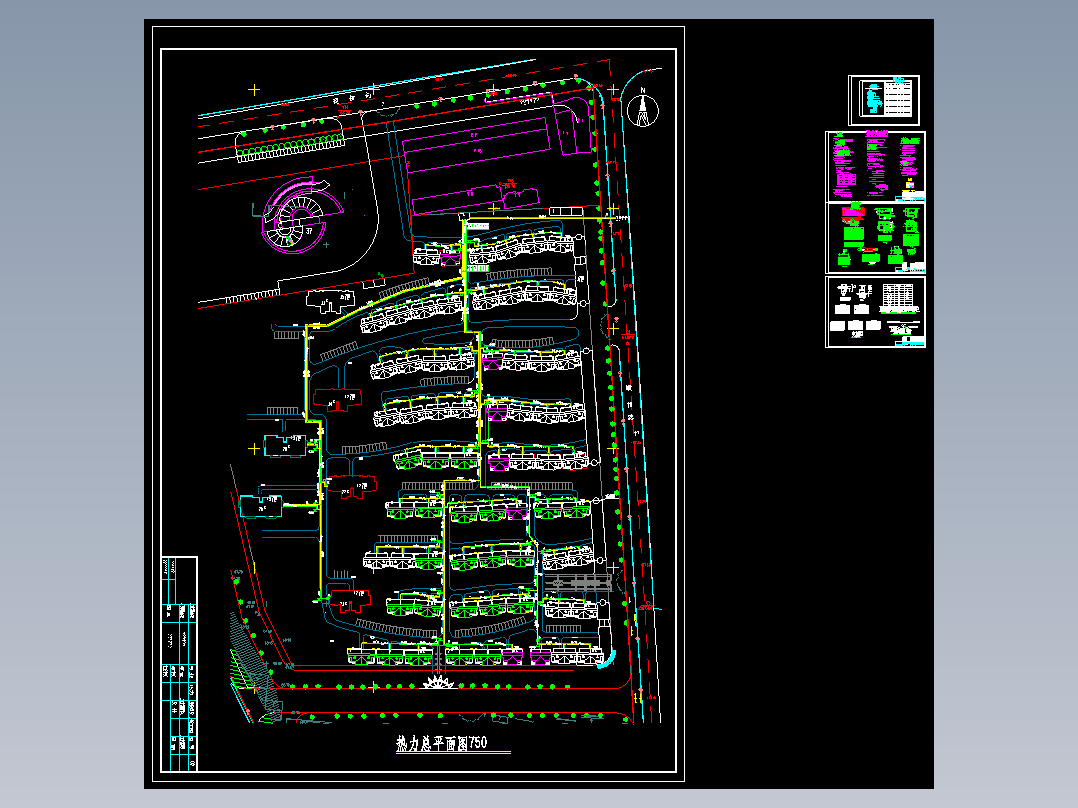Click the cyan curved arc at southeast corner
This screenshot has height=808, width=1078.
[x=606, y=659]
